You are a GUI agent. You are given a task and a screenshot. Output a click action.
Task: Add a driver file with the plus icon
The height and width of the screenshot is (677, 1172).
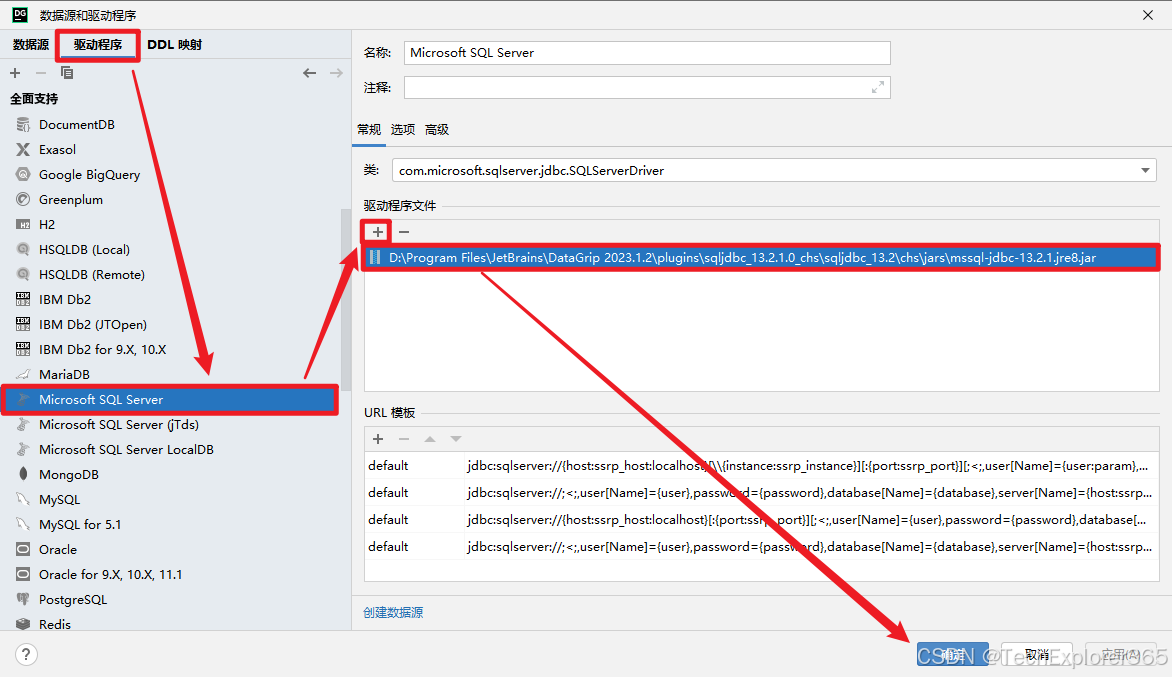tap(376, 231)
